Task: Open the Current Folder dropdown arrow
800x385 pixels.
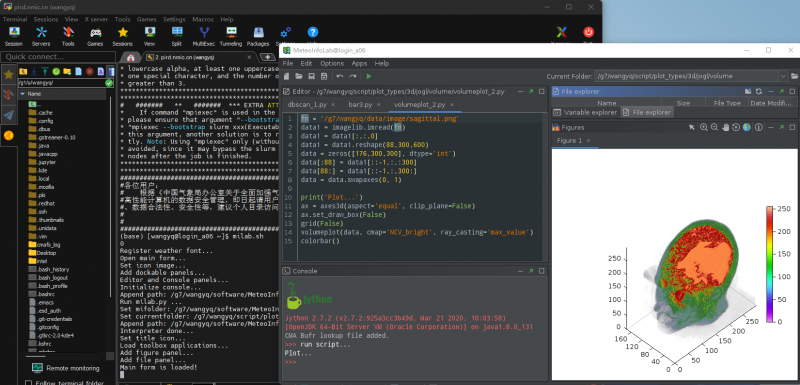Action: point(783,76)
